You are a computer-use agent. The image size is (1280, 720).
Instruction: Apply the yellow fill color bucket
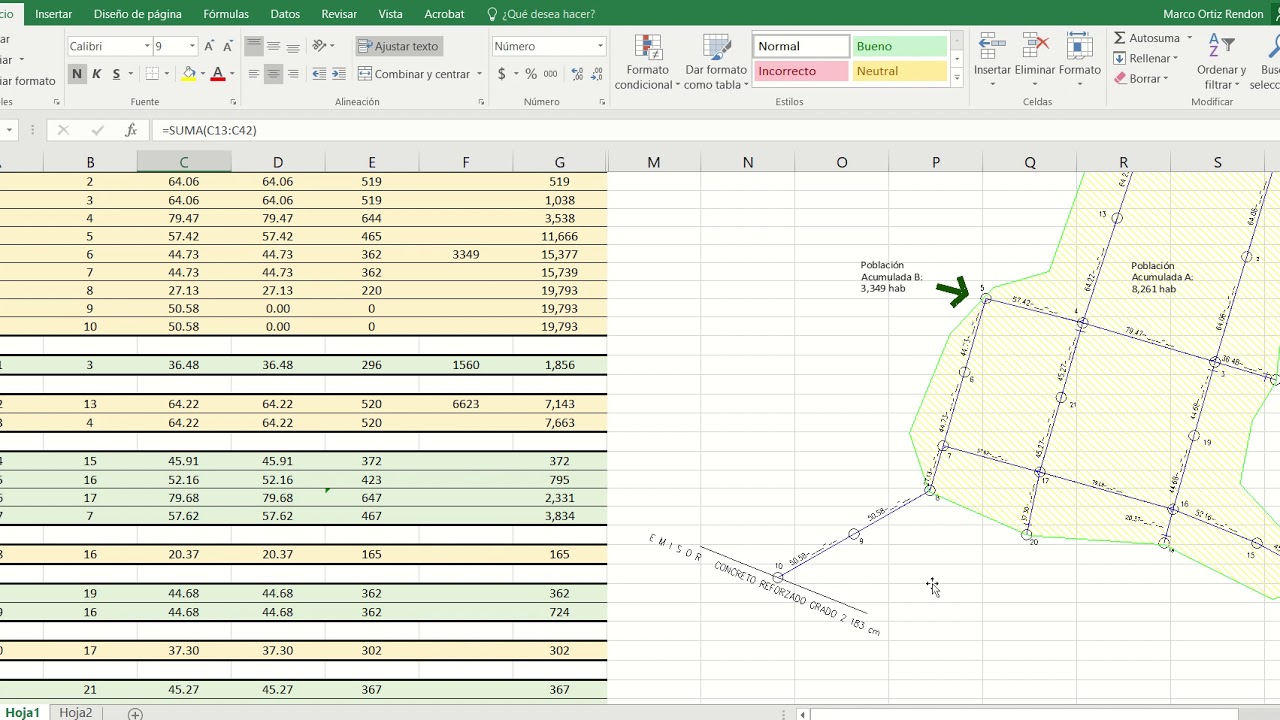(x=189, y=74)
